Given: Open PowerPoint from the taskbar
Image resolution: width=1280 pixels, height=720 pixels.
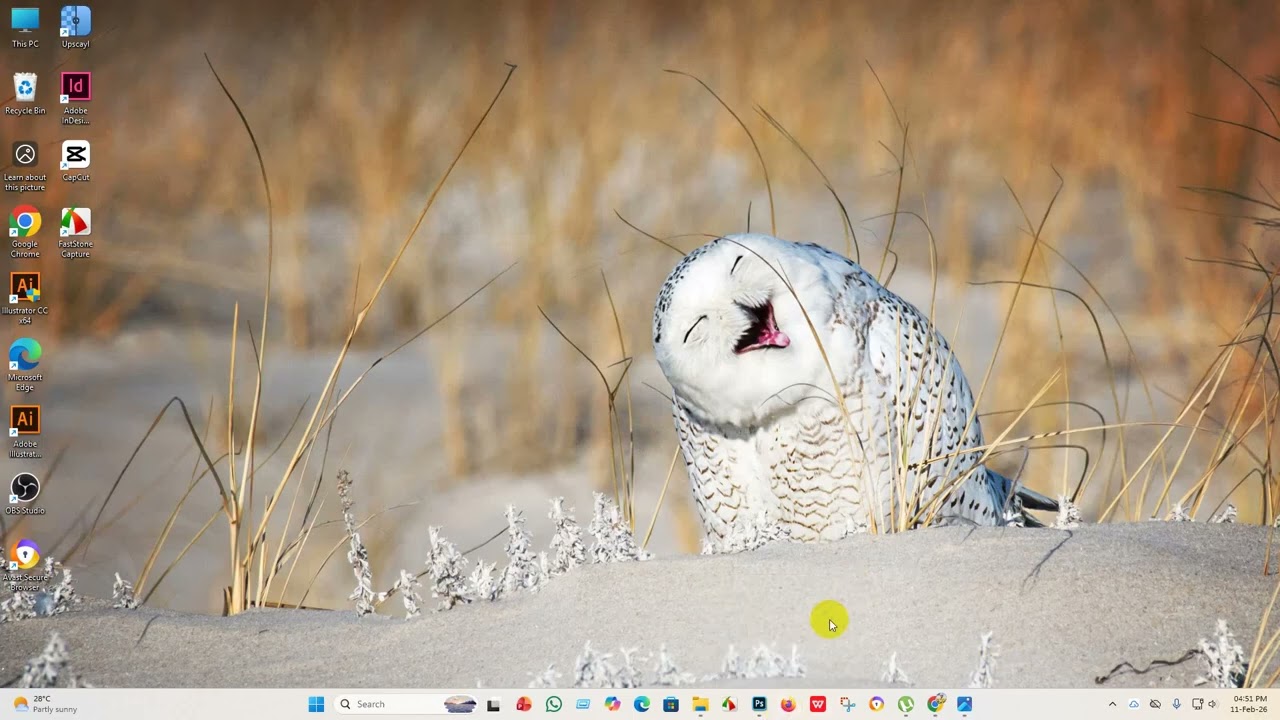Looking at the screenshot, I should 523,704.
